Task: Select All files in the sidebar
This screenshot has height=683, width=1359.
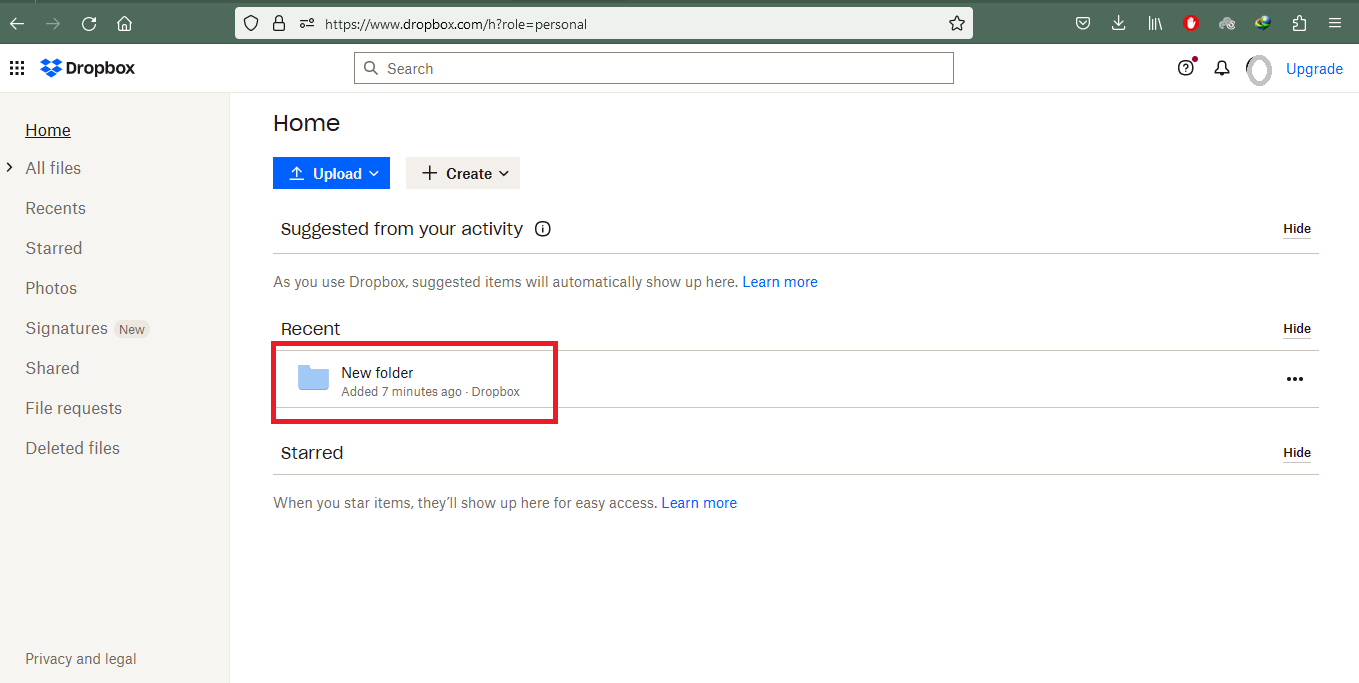Action: point(53,168)
